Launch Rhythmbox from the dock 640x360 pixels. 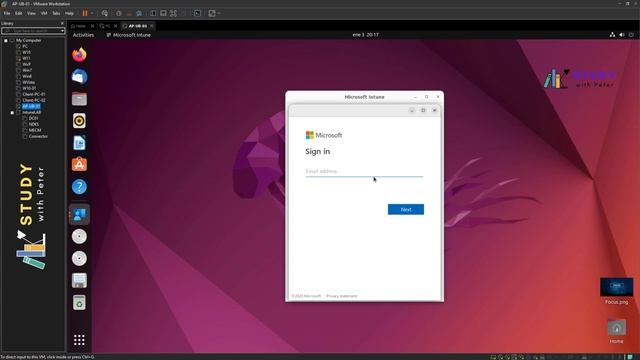(x=79, y=121)
